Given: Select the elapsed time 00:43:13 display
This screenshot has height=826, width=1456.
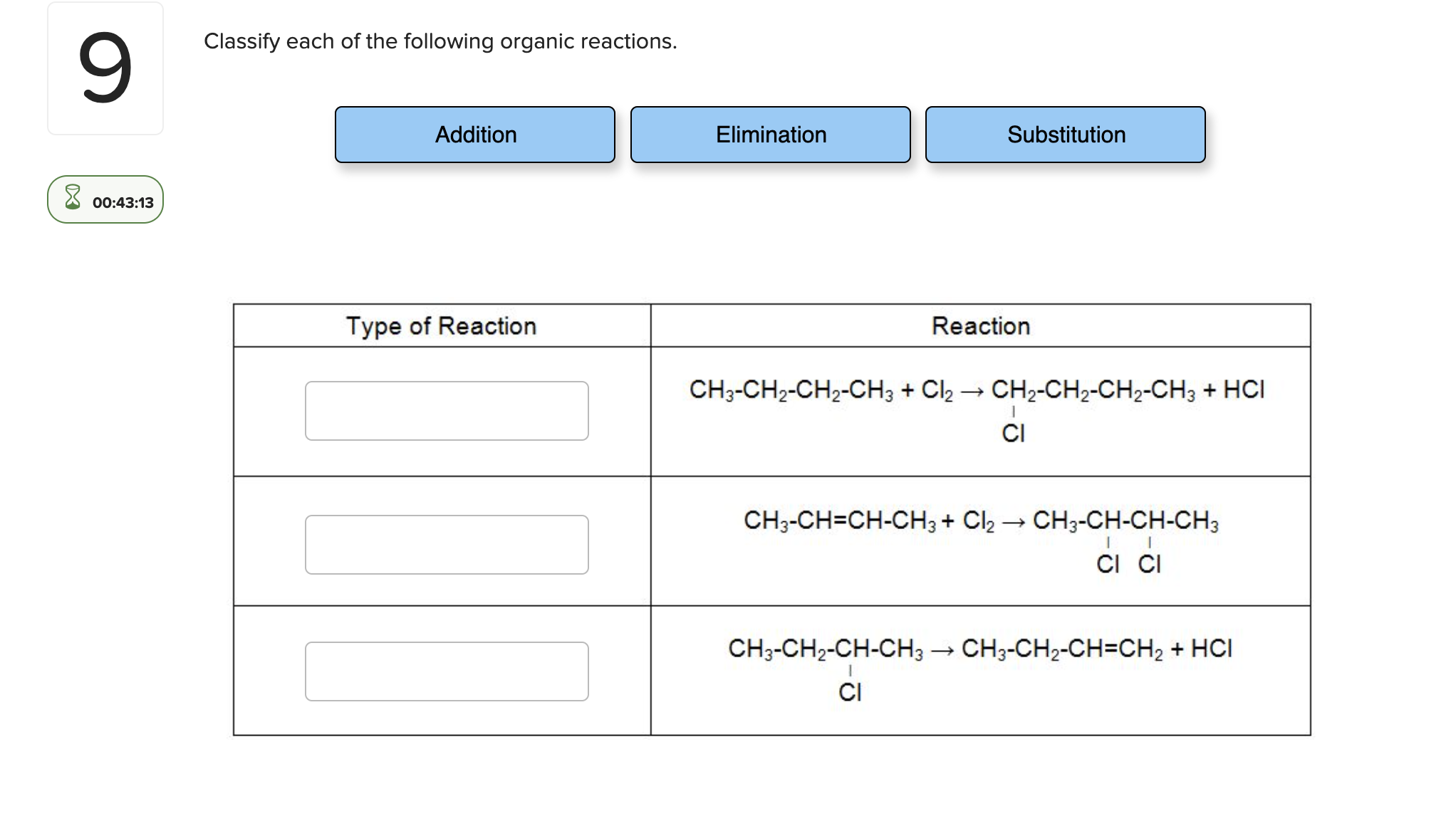Looking at the screenshot, I should pyautogui.click(x=123, y=201).
